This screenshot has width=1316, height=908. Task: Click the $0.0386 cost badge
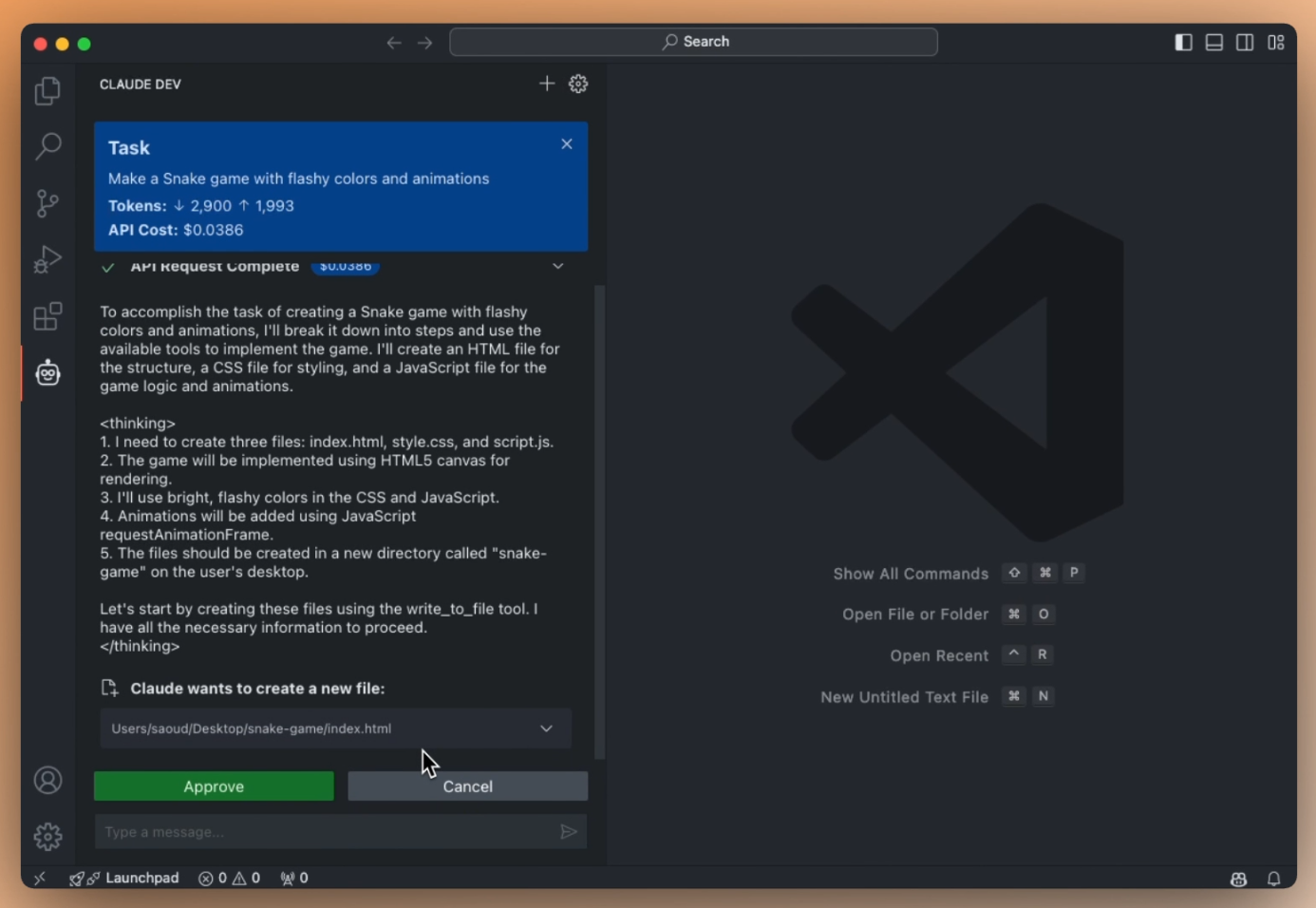tap(346, 267)
